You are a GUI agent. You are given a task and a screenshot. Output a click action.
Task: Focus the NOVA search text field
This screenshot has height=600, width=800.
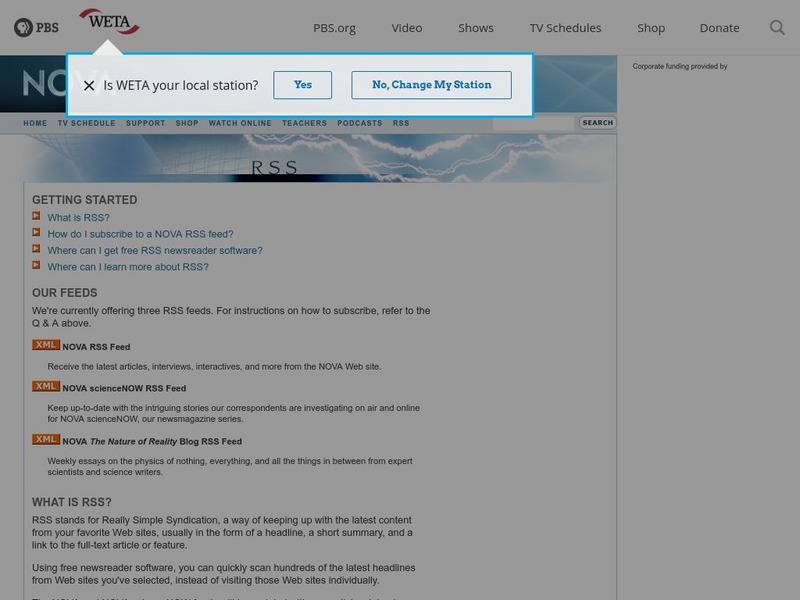click(534, 123)
